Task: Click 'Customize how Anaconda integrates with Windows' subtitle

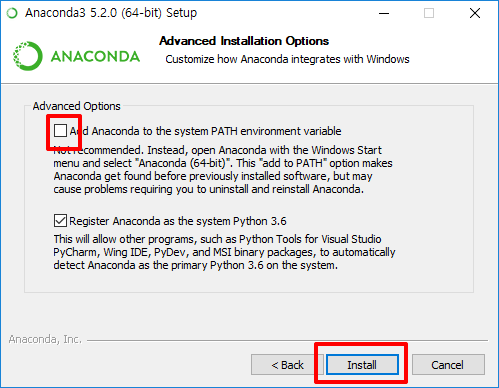Action: (x=287, y=59)
